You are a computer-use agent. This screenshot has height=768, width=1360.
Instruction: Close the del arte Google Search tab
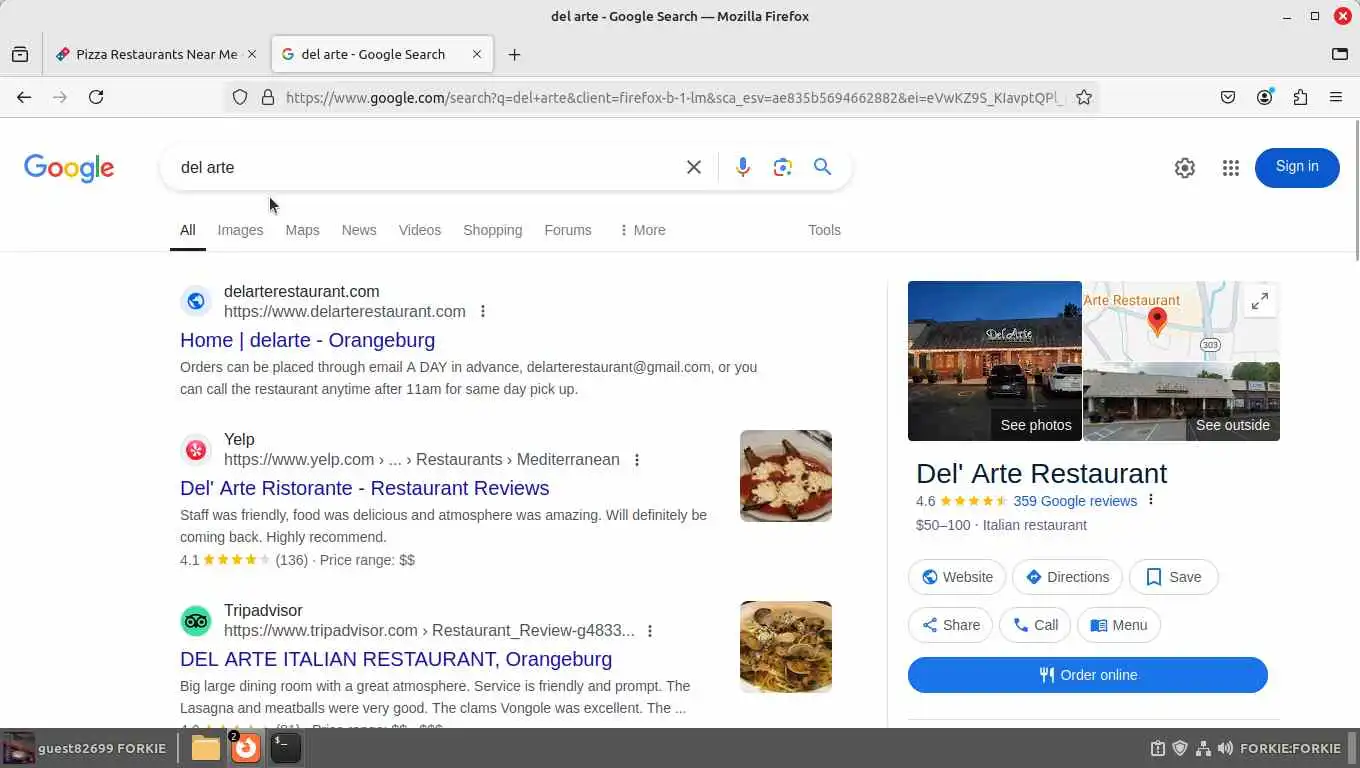point(477,54)
